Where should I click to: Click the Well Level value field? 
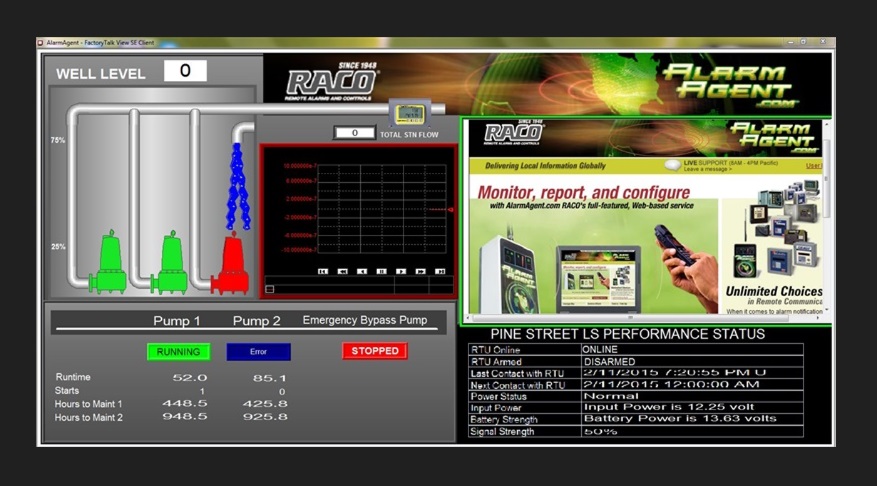185,71
